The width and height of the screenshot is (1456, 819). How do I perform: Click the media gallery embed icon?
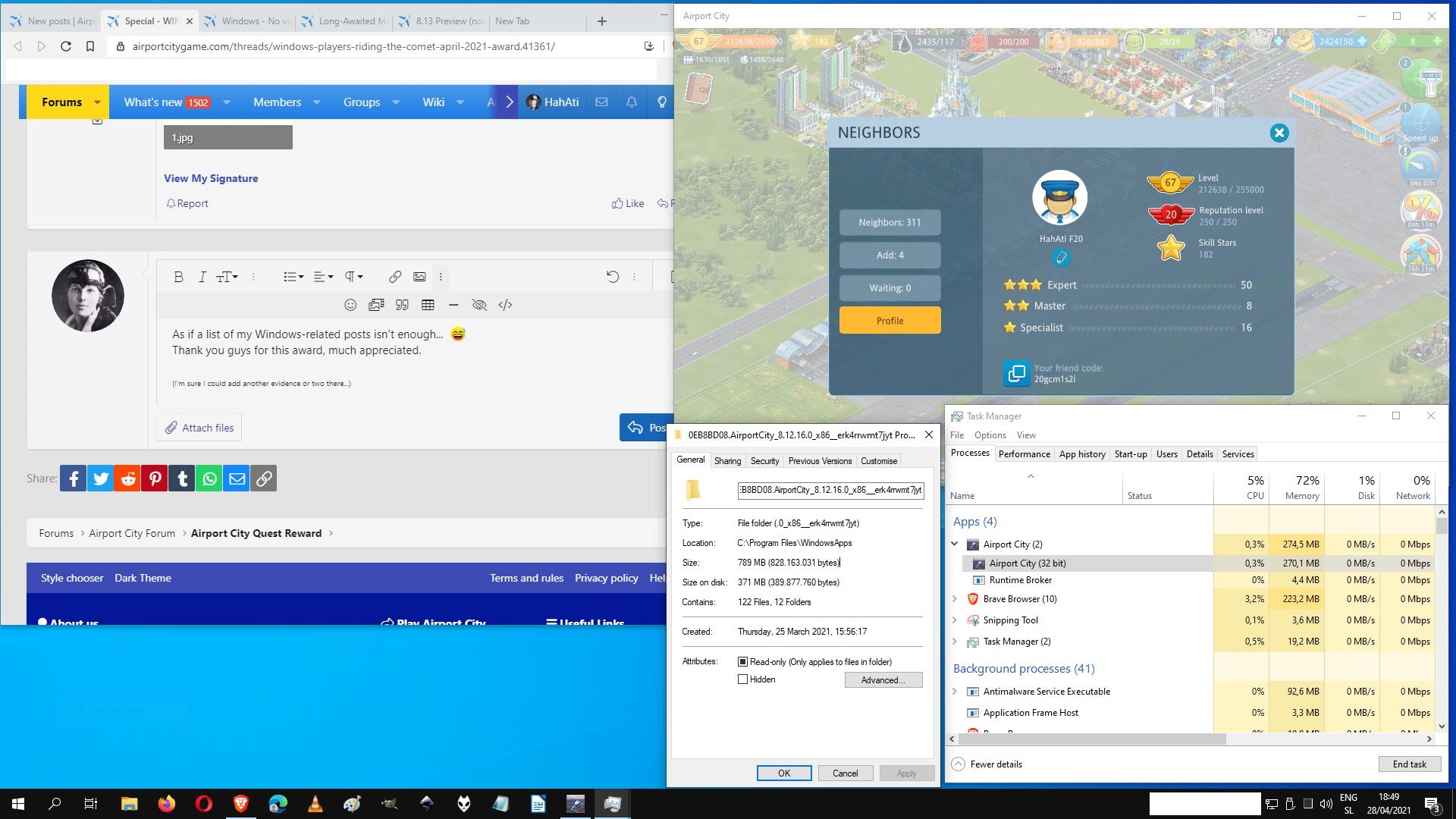tap(376, 305)
